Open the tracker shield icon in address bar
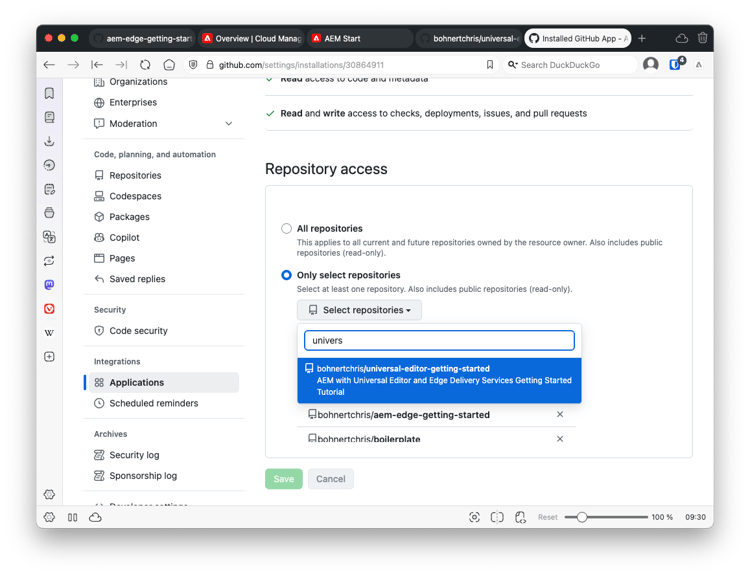The height and width of the screenshot is (576, 750). [x=193, y=65]
